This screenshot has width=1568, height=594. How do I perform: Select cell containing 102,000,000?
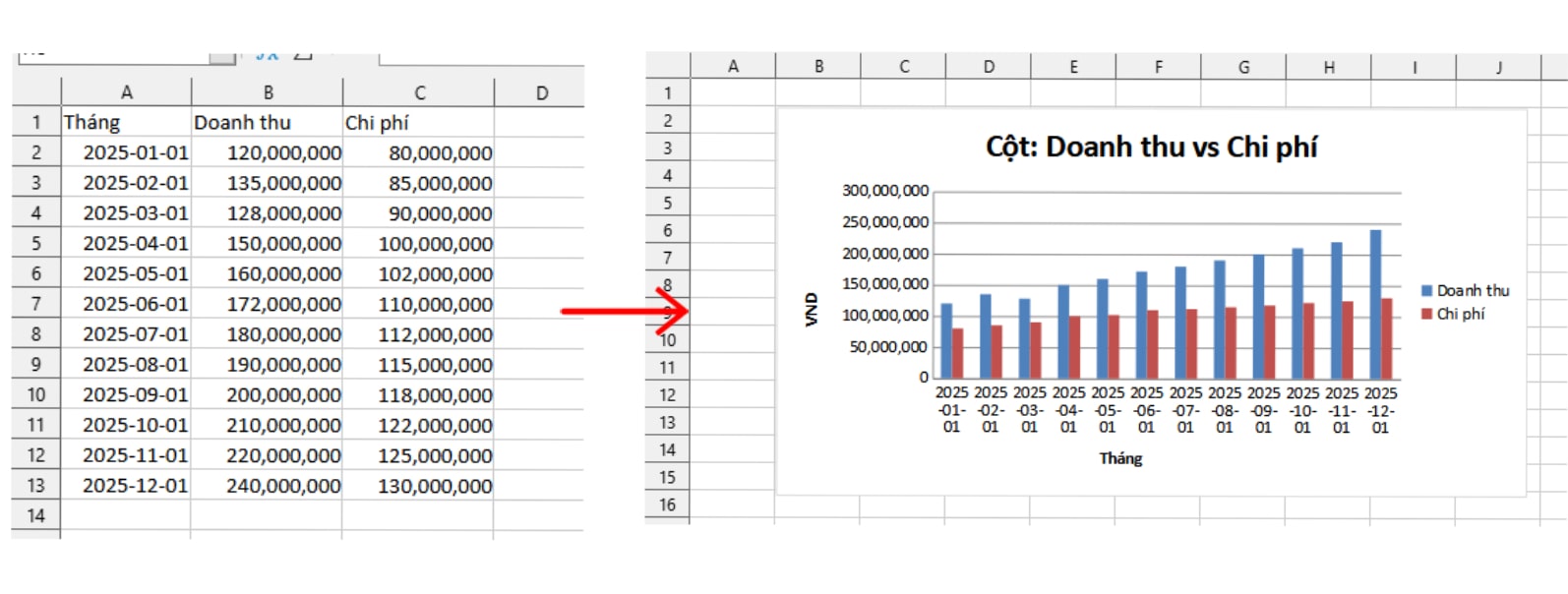[418, 273]
